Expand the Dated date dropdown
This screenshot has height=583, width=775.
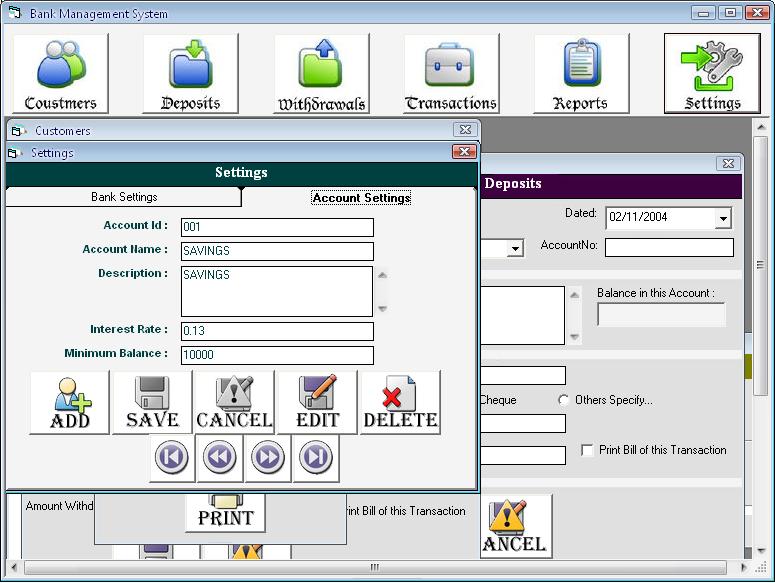point(722,218)
